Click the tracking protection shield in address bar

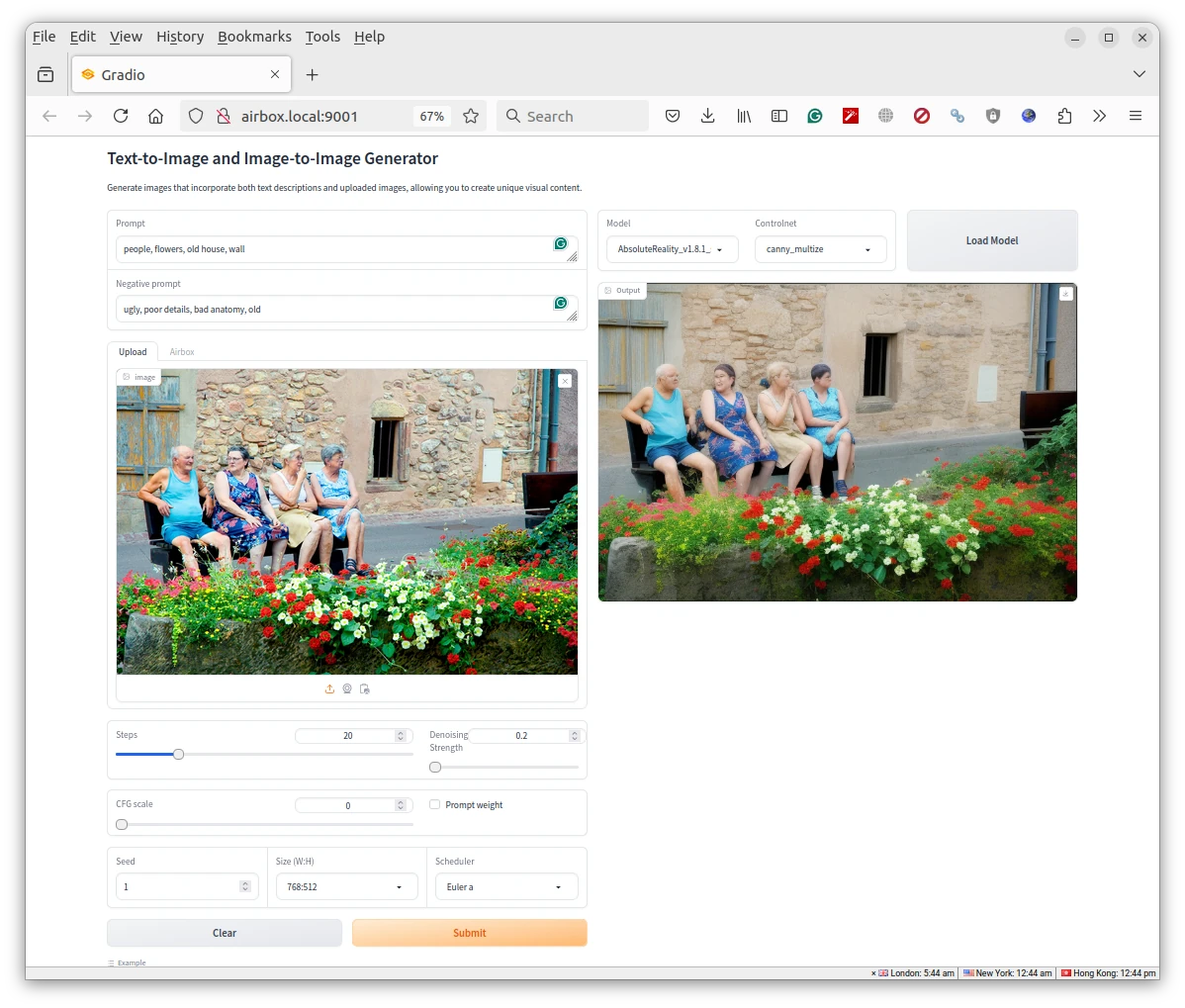[196, 117]
